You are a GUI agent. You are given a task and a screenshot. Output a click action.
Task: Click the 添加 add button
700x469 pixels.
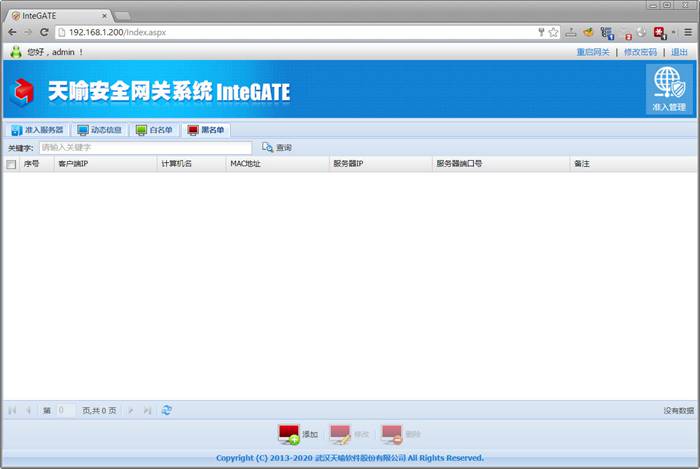point(298,434)
